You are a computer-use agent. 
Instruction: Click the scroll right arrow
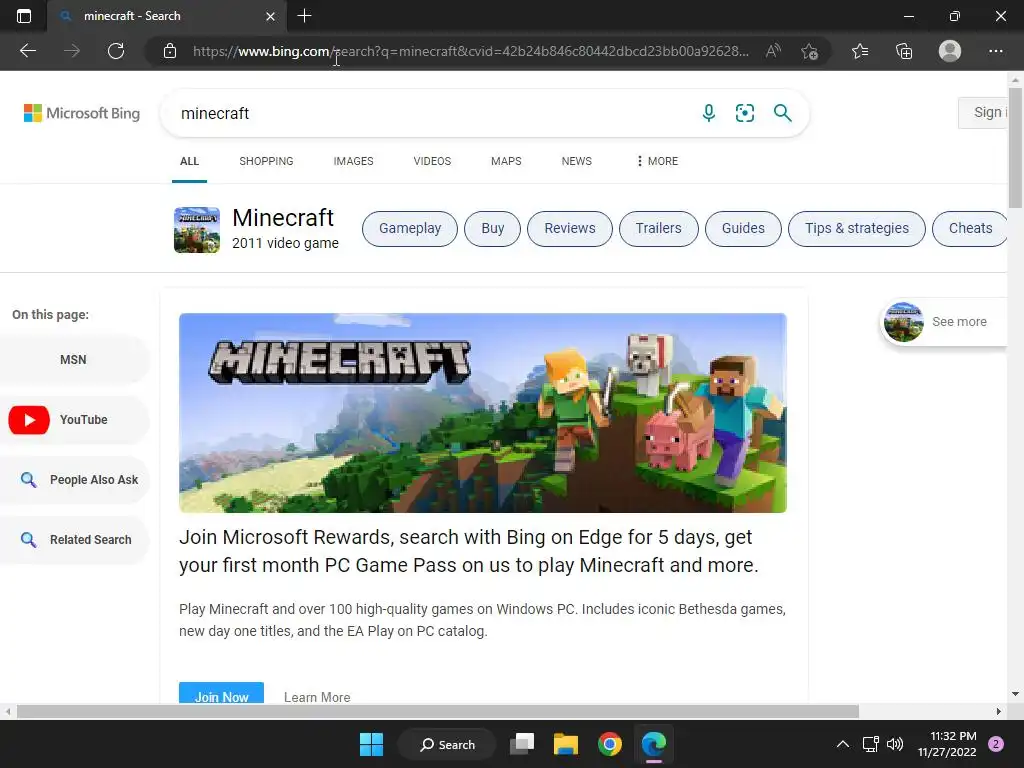coord(999,711)
